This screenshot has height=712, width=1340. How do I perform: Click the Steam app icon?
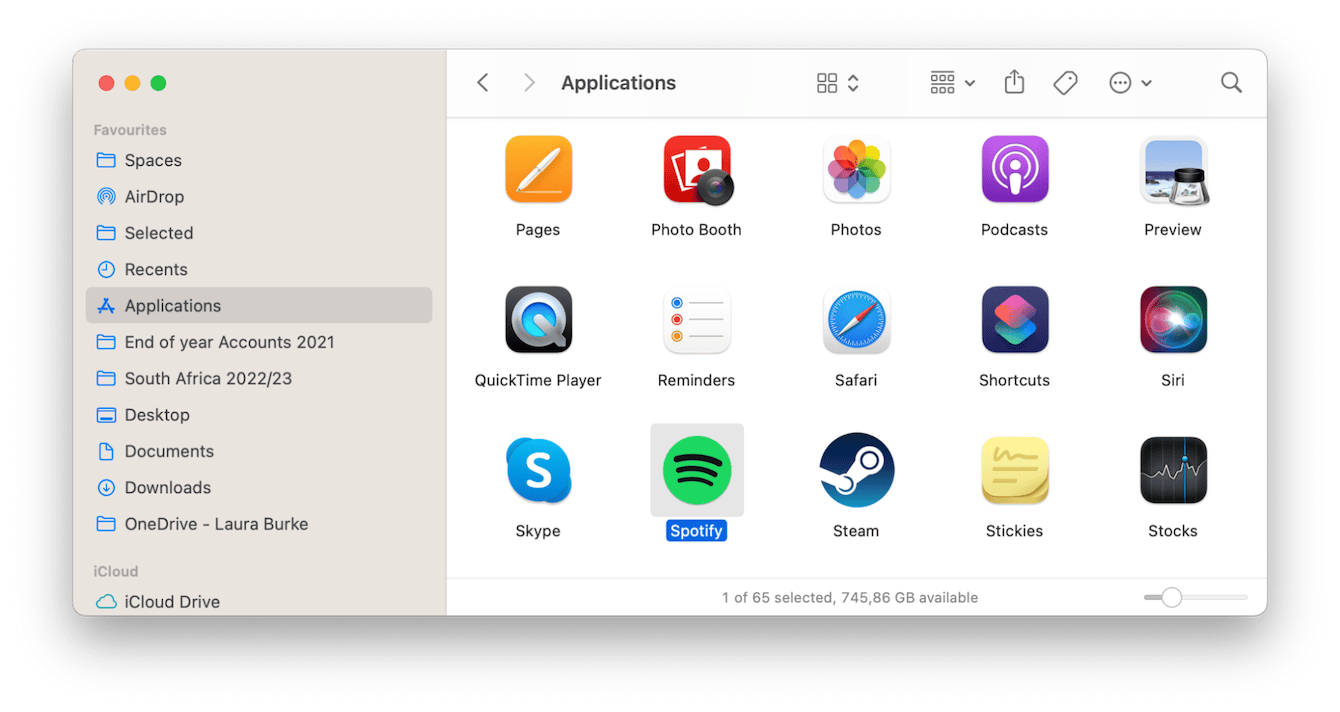856,470
